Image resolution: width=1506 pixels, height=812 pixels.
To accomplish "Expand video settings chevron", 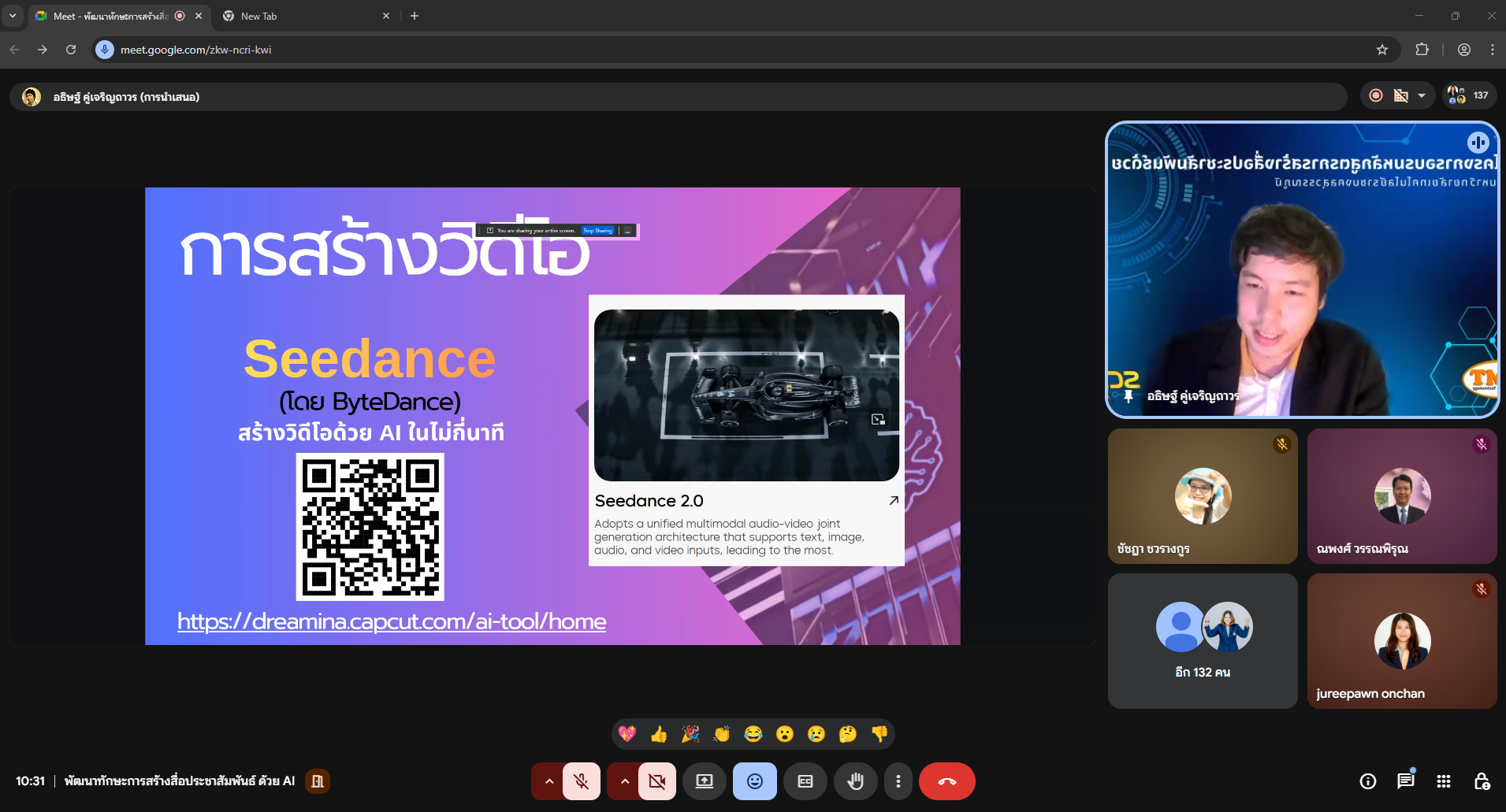I will click(624, 781).
